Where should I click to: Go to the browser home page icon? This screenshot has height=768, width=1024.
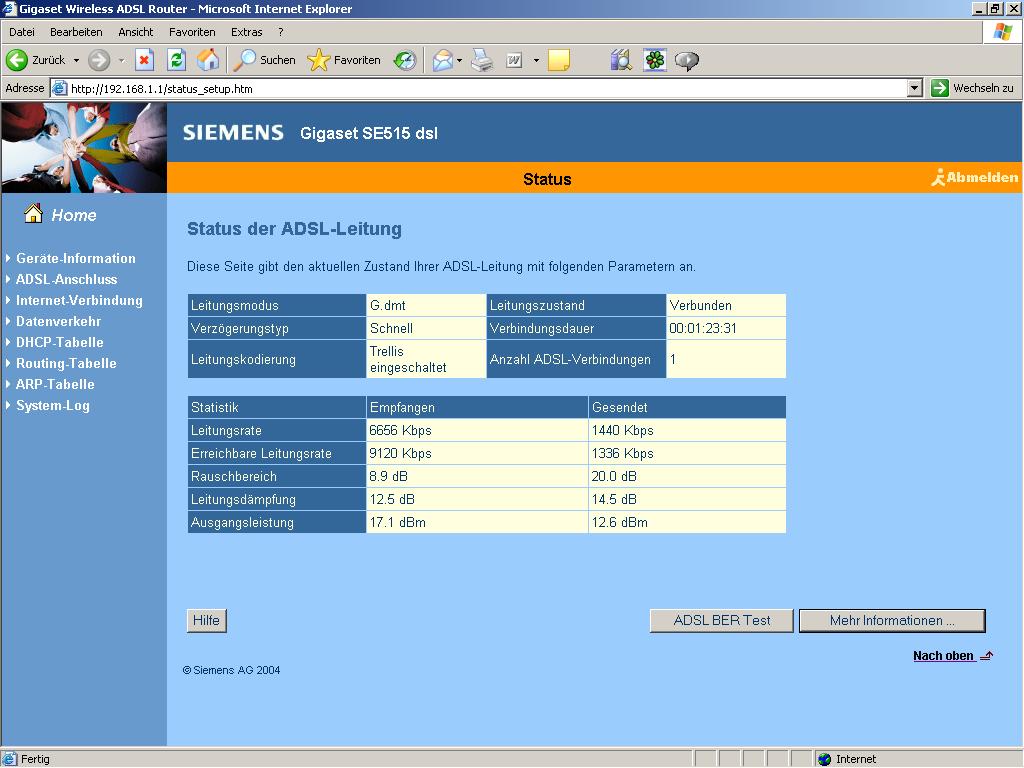[208, 60]
